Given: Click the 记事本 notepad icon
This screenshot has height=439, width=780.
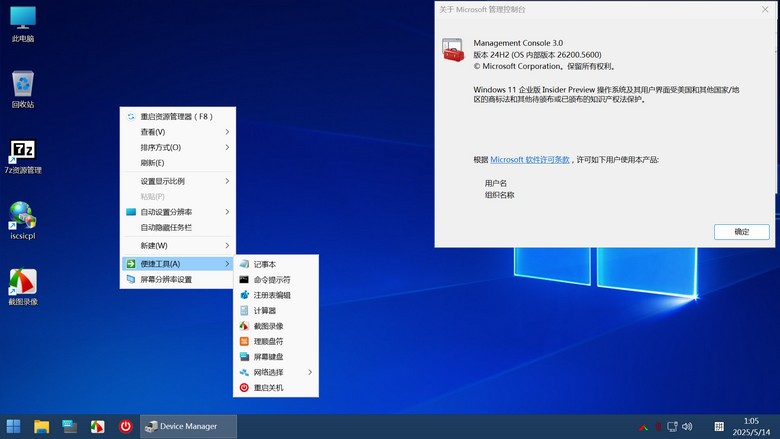Looking at the screenshot, I should coord(244,264).
